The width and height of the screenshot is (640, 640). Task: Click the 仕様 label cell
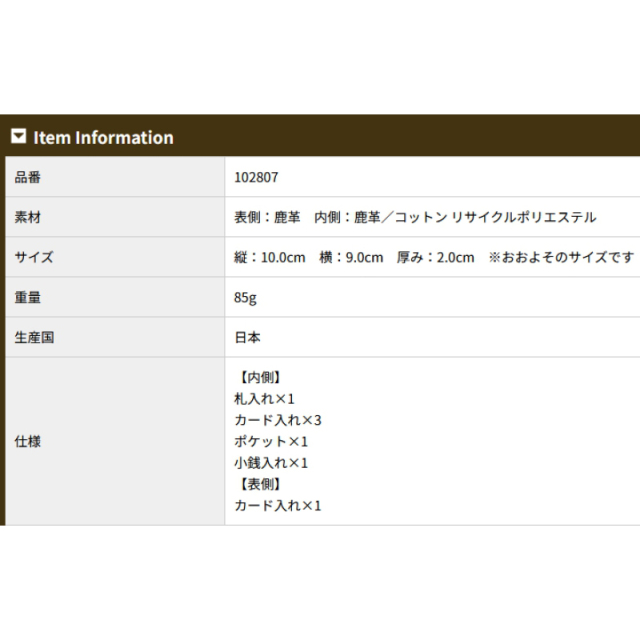115,441
